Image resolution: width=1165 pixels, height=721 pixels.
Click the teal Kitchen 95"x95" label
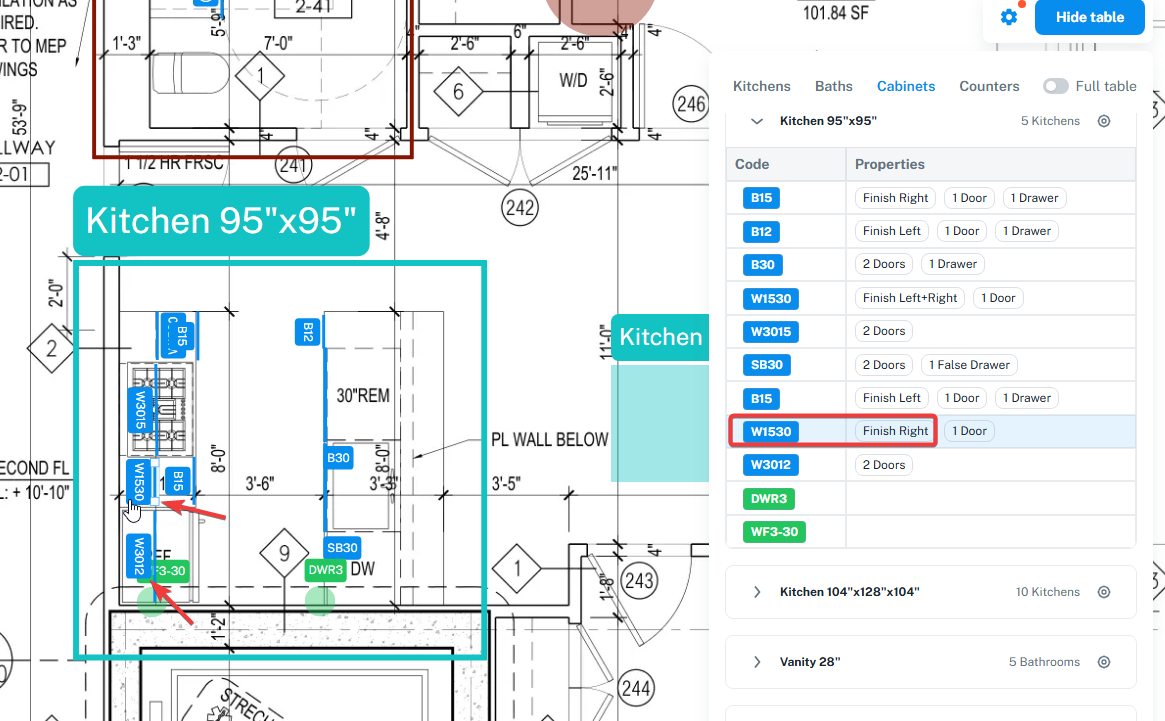[221, 221]
